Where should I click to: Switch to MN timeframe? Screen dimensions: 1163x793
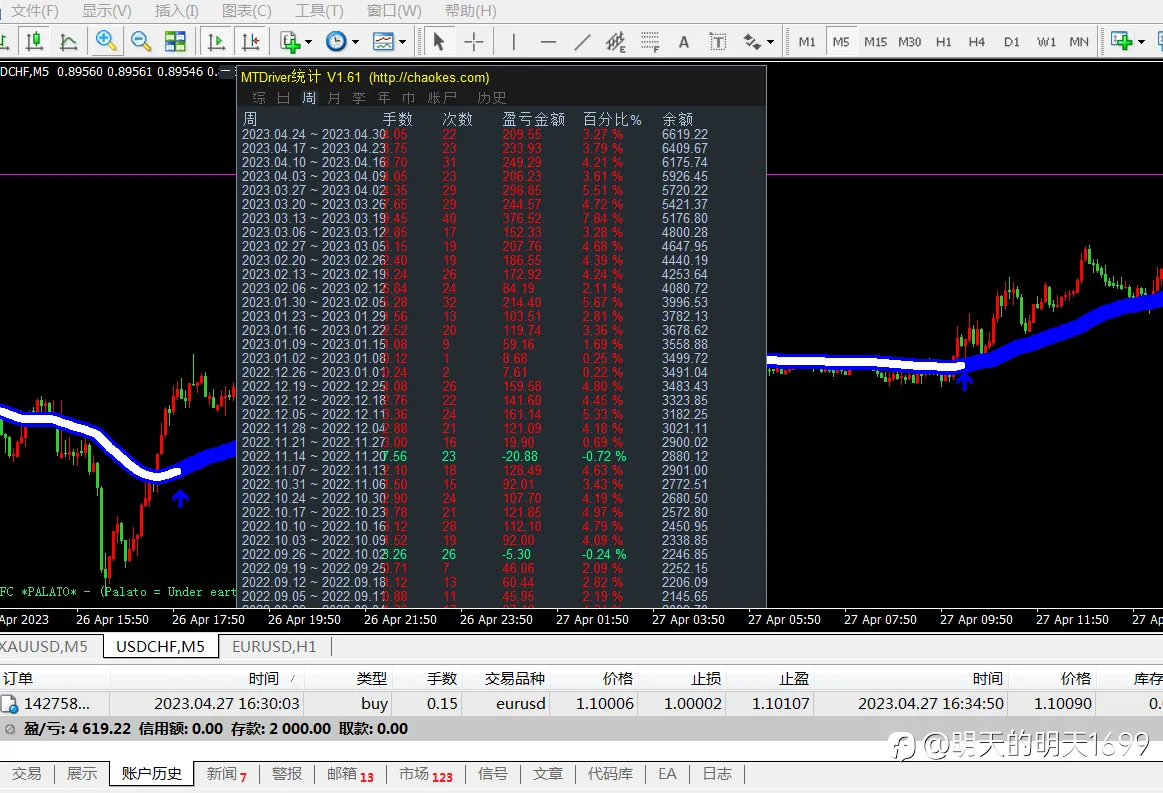(1079, 42)
